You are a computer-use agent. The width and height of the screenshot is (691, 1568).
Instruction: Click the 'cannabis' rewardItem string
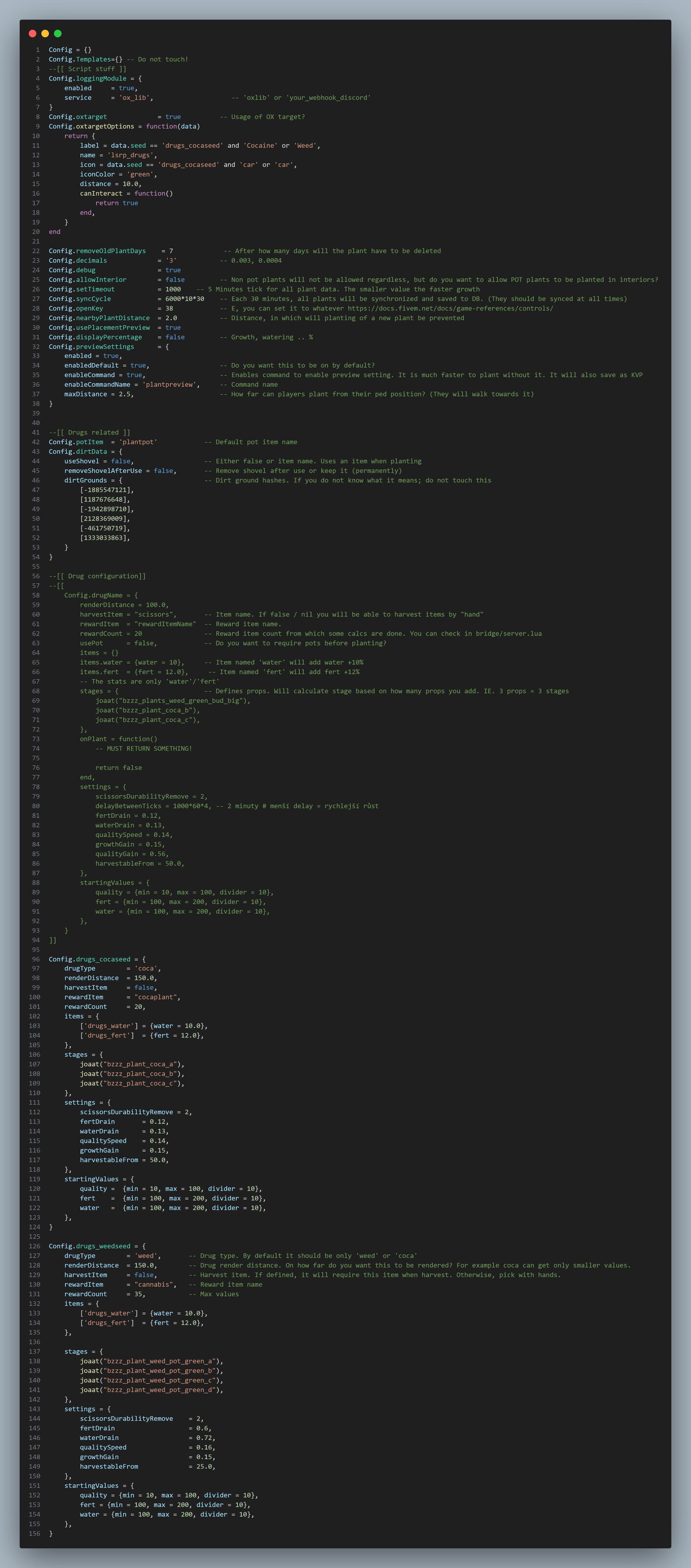coord(153,1284)
